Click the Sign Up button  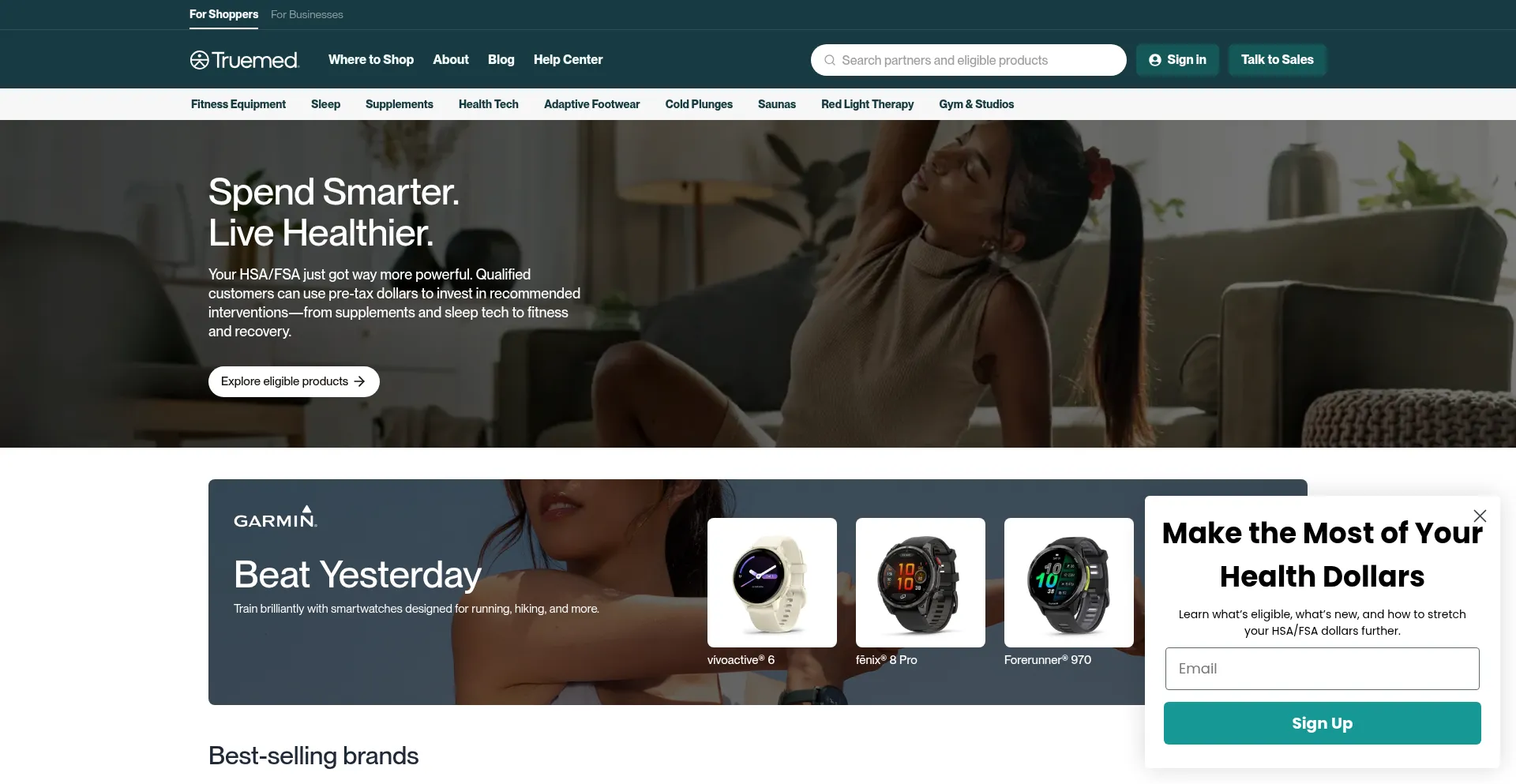(1323, 723)
